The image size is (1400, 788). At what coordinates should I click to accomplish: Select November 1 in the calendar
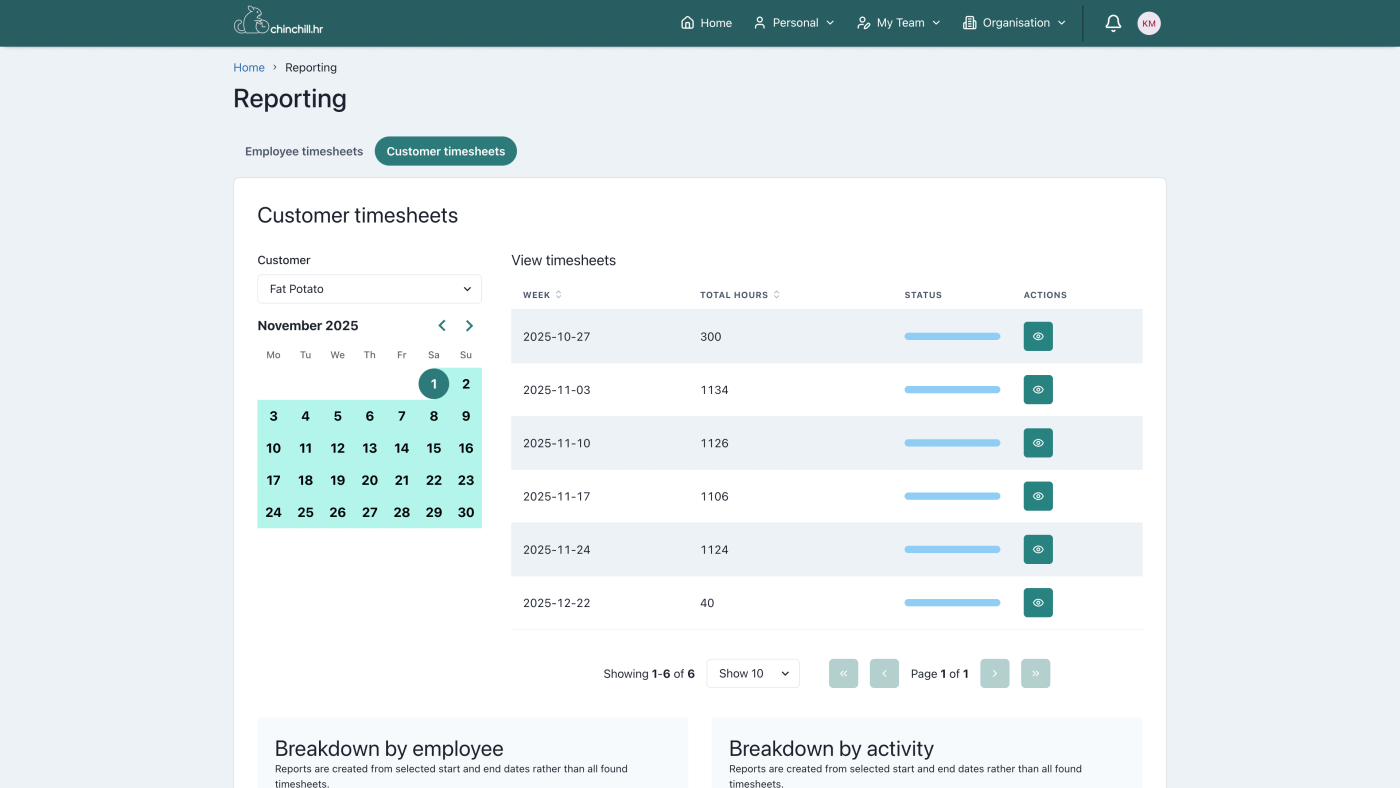pyautogui.click(x=434, y=384)
